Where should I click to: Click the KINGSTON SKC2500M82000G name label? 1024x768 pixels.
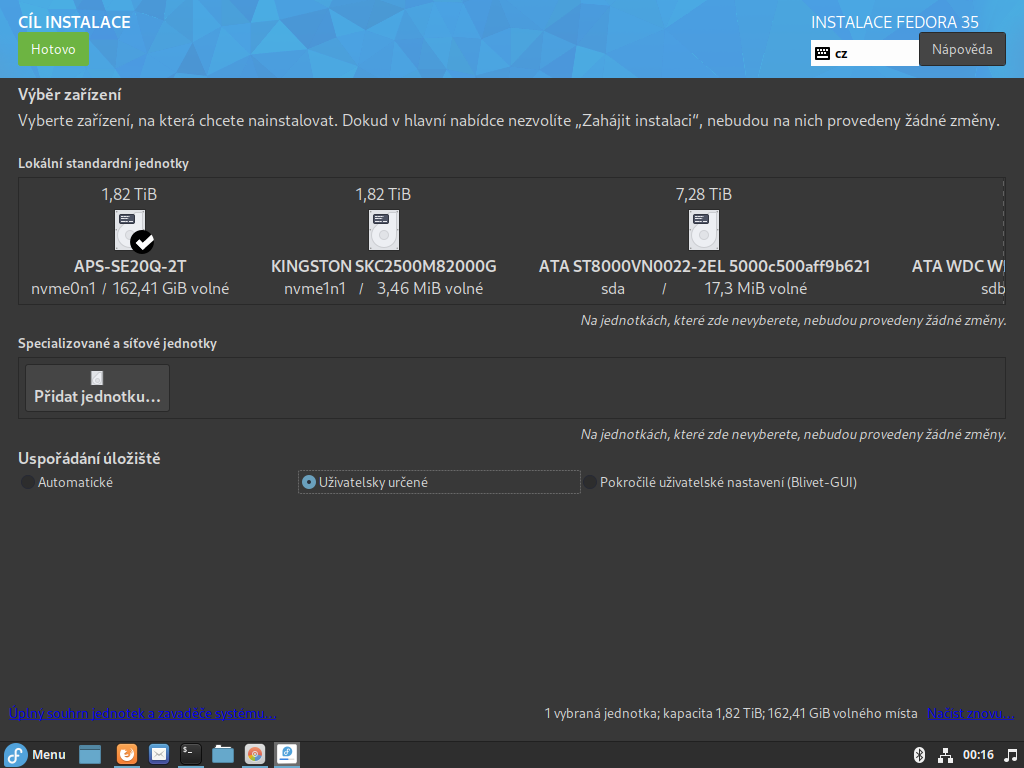pyautogui.click(x=383, y=266)
